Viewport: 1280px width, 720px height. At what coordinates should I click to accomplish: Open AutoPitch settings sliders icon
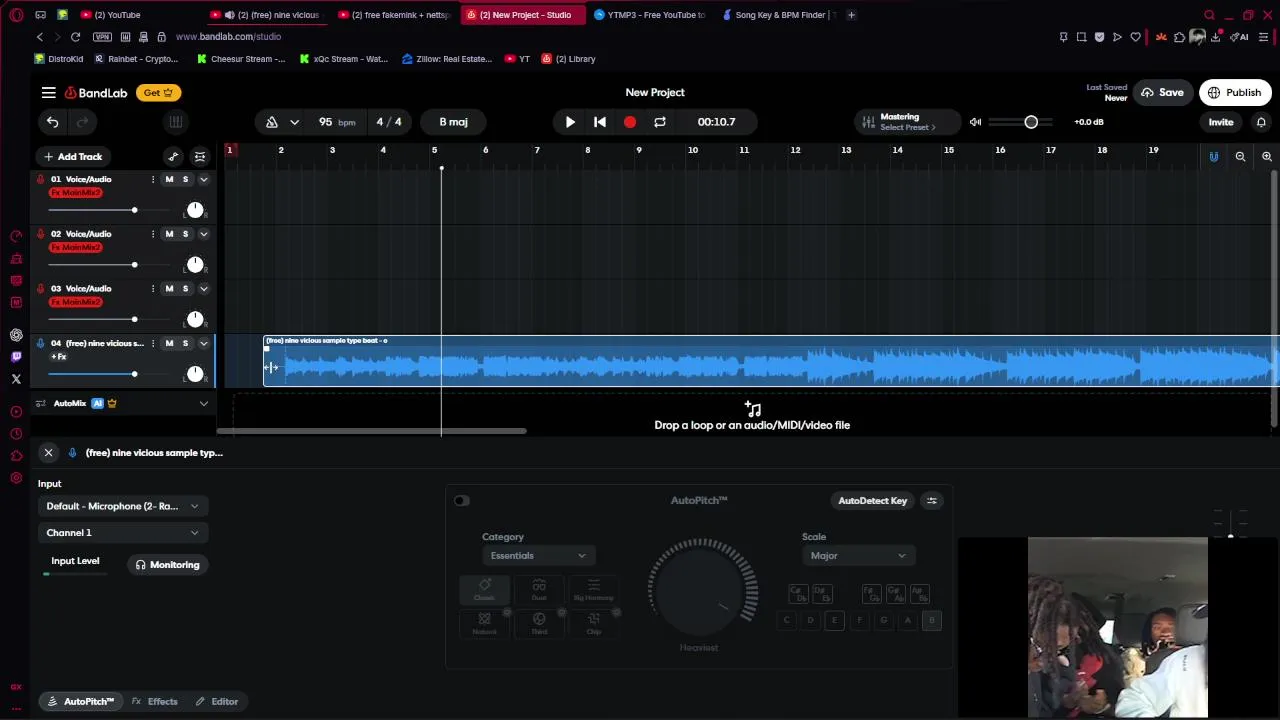[x=931, y=501]
